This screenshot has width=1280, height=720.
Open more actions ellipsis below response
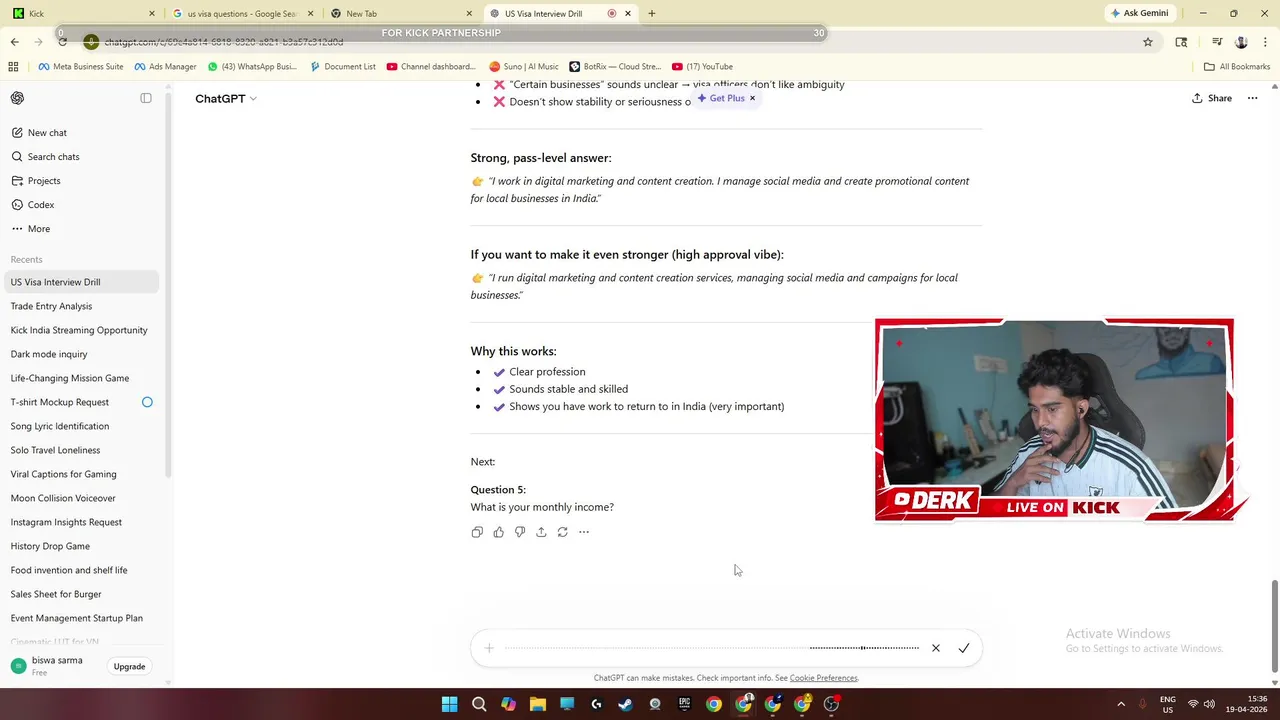584,532
